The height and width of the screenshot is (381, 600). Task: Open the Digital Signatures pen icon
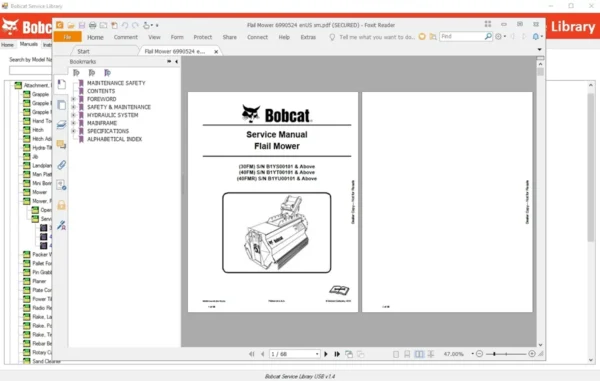61,225
